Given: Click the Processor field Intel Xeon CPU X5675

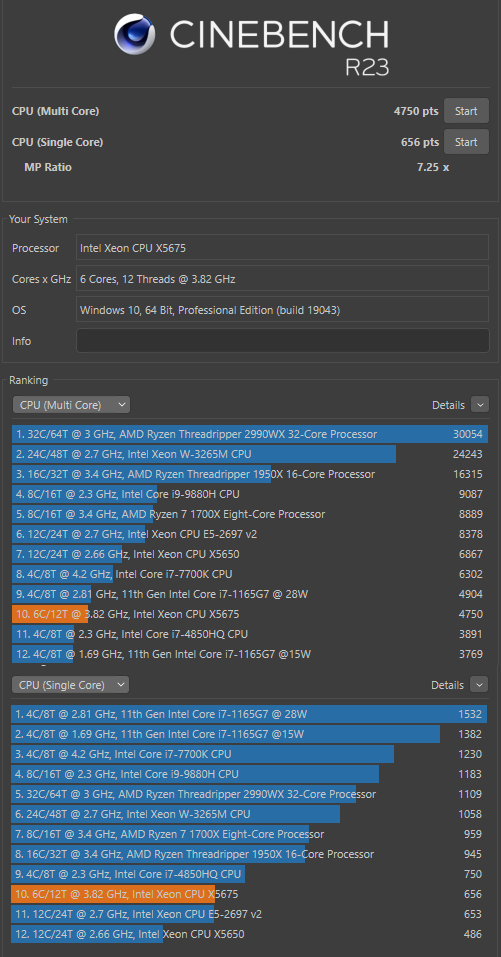Looking at the screenshot, I should click(x=283, y=247).
